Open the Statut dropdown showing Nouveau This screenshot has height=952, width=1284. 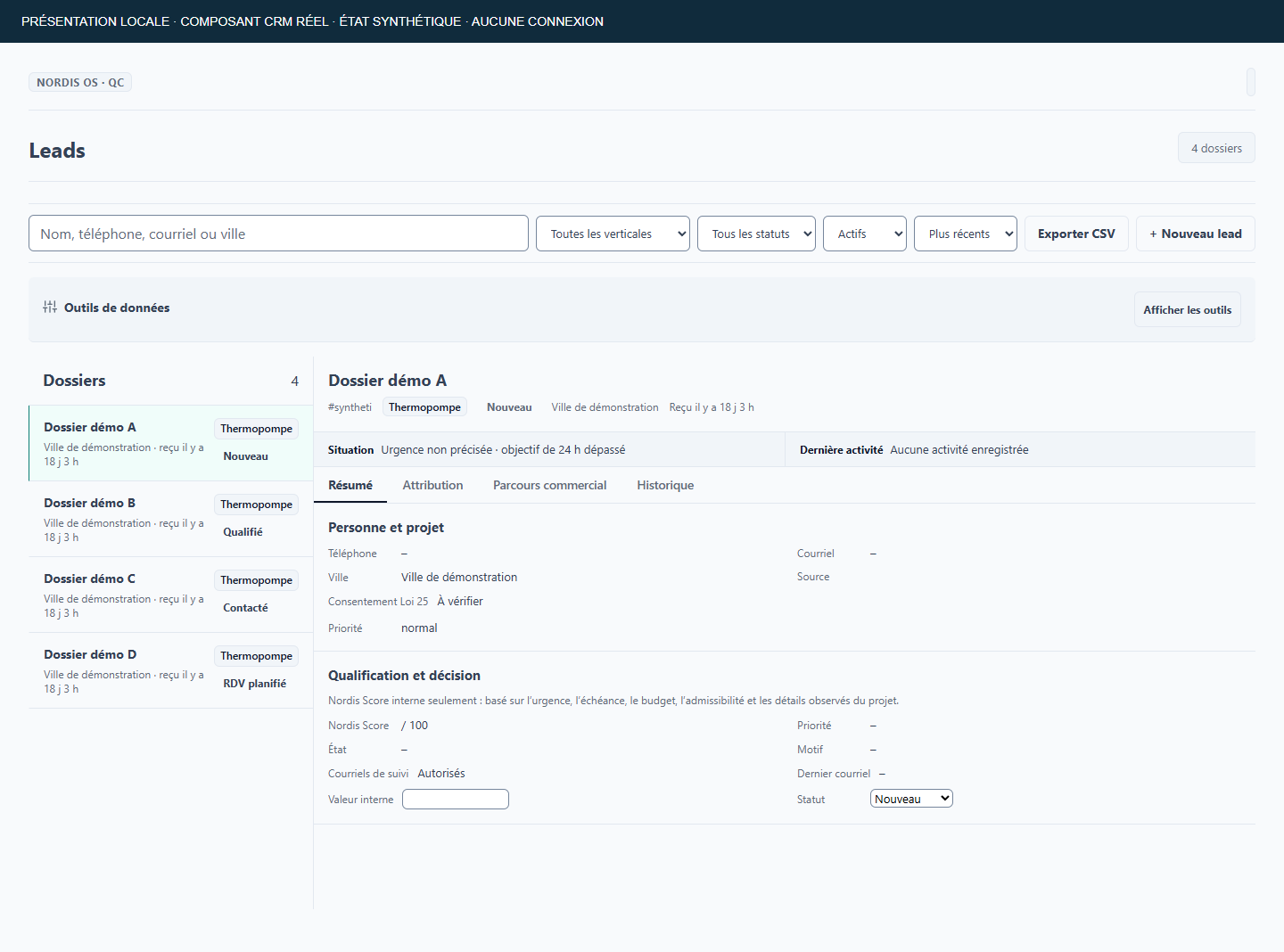911,799
